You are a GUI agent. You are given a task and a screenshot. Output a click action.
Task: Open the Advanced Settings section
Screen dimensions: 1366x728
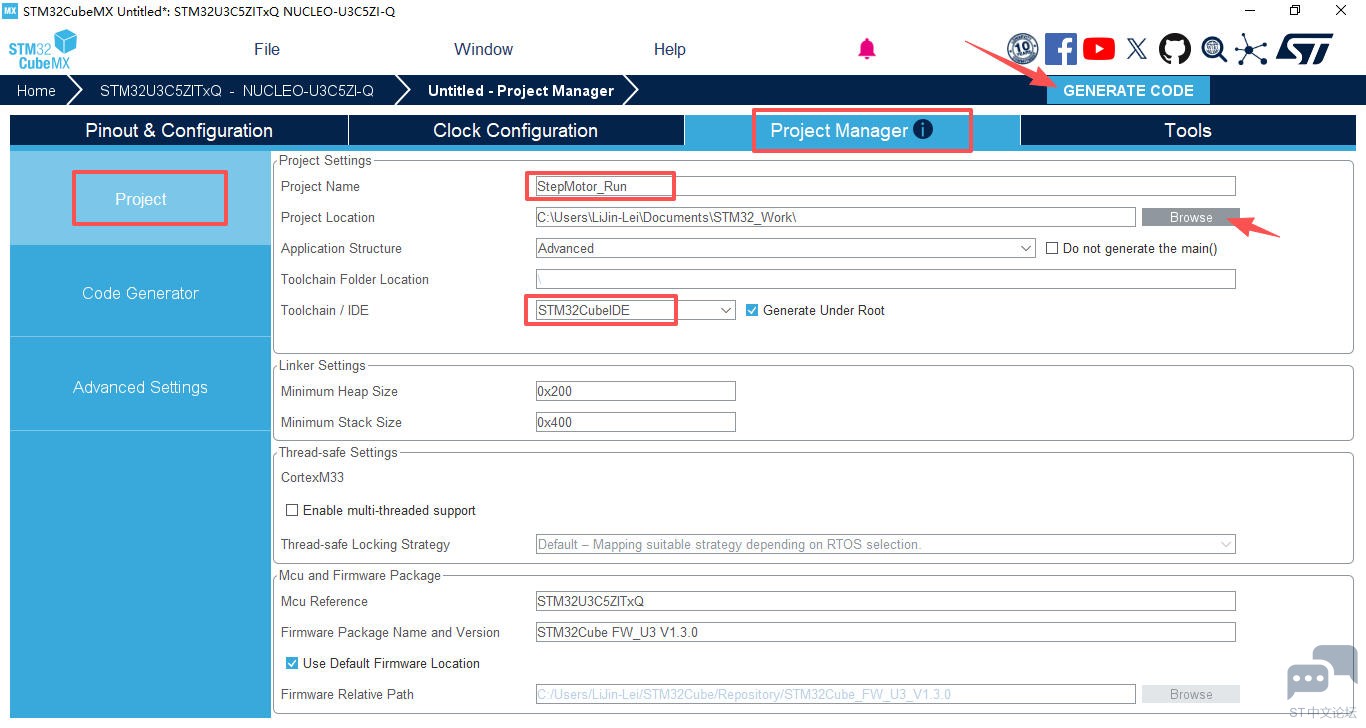pyautogui.click(x=141, y=387)
